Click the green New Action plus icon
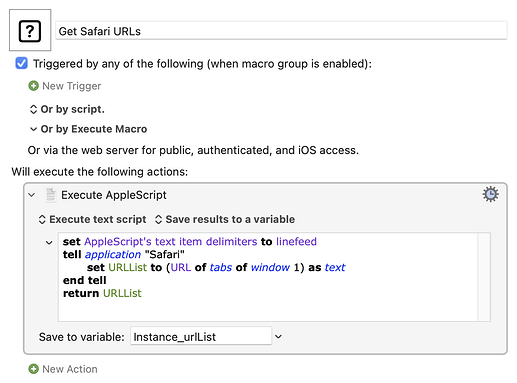 click(33, 369)
